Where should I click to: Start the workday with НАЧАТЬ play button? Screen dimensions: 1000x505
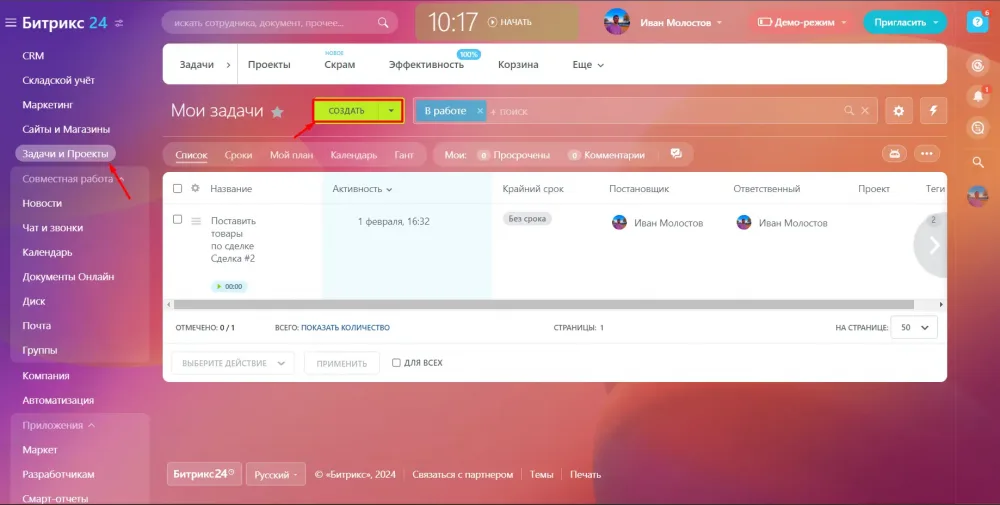coord(510,22)
